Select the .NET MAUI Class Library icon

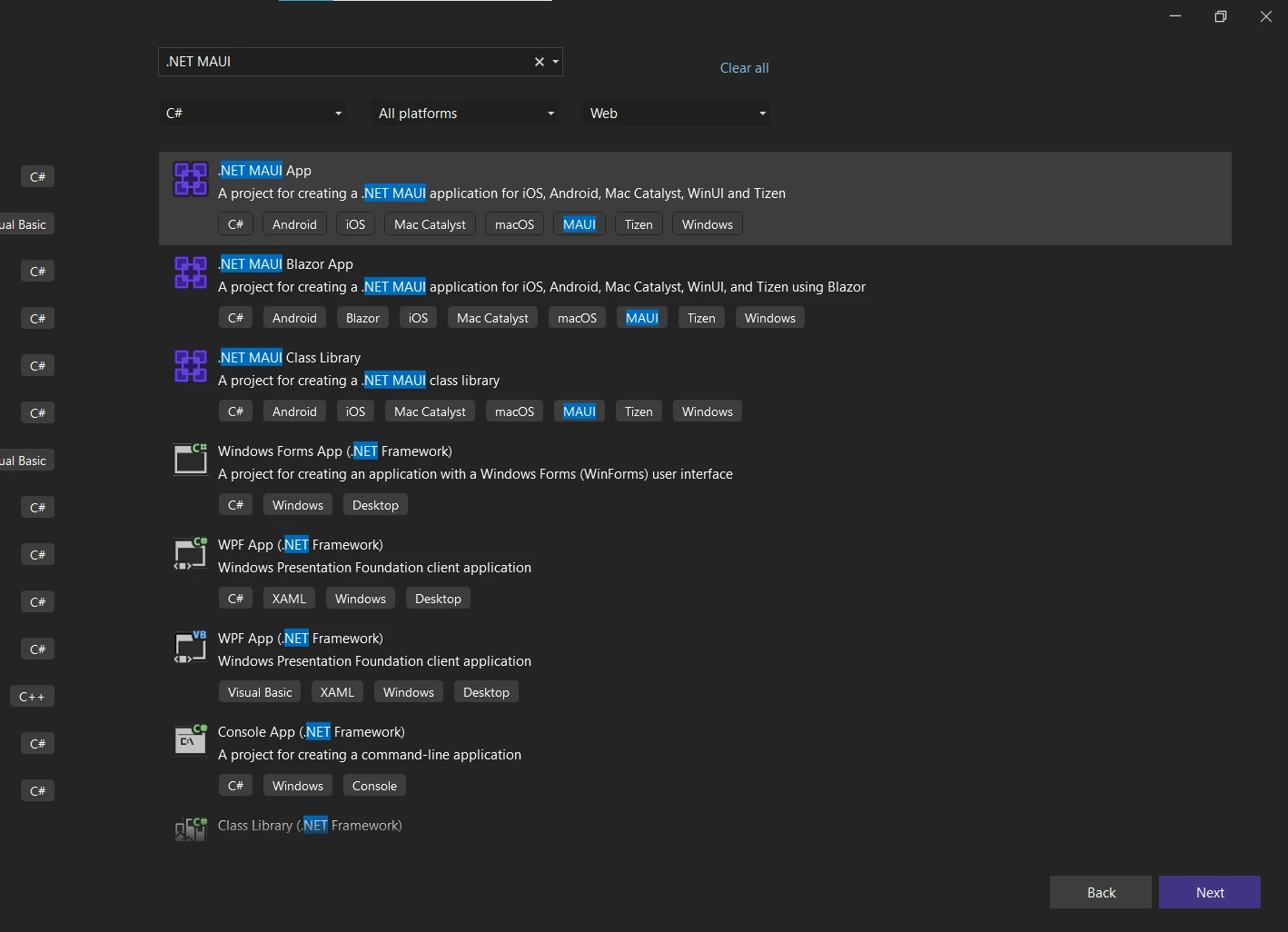coord(191,366)
